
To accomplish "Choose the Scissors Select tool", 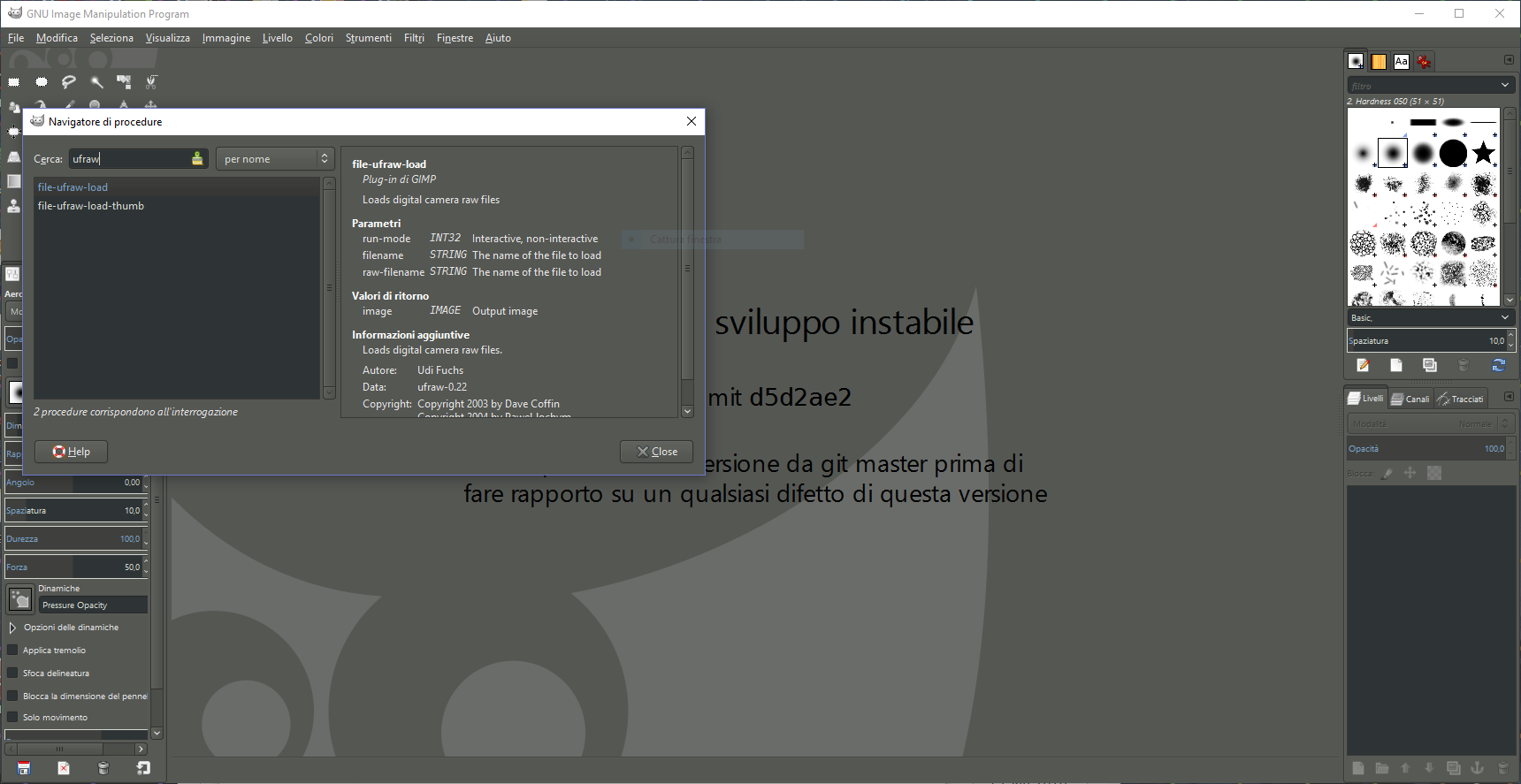I will tap(151, 82).
